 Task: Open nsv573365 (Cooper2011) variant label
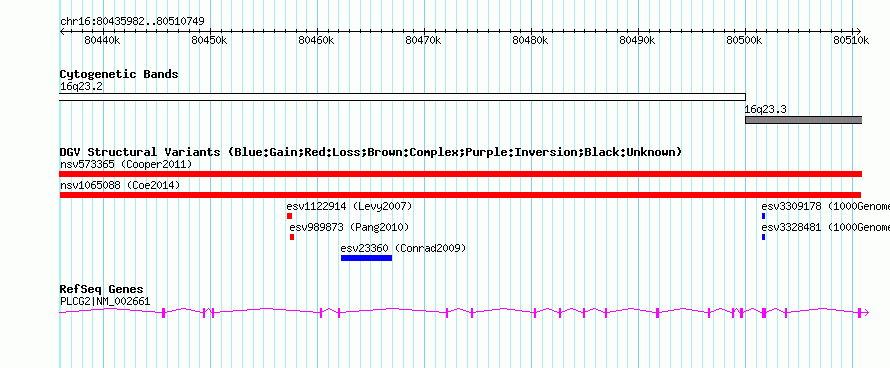126,165
